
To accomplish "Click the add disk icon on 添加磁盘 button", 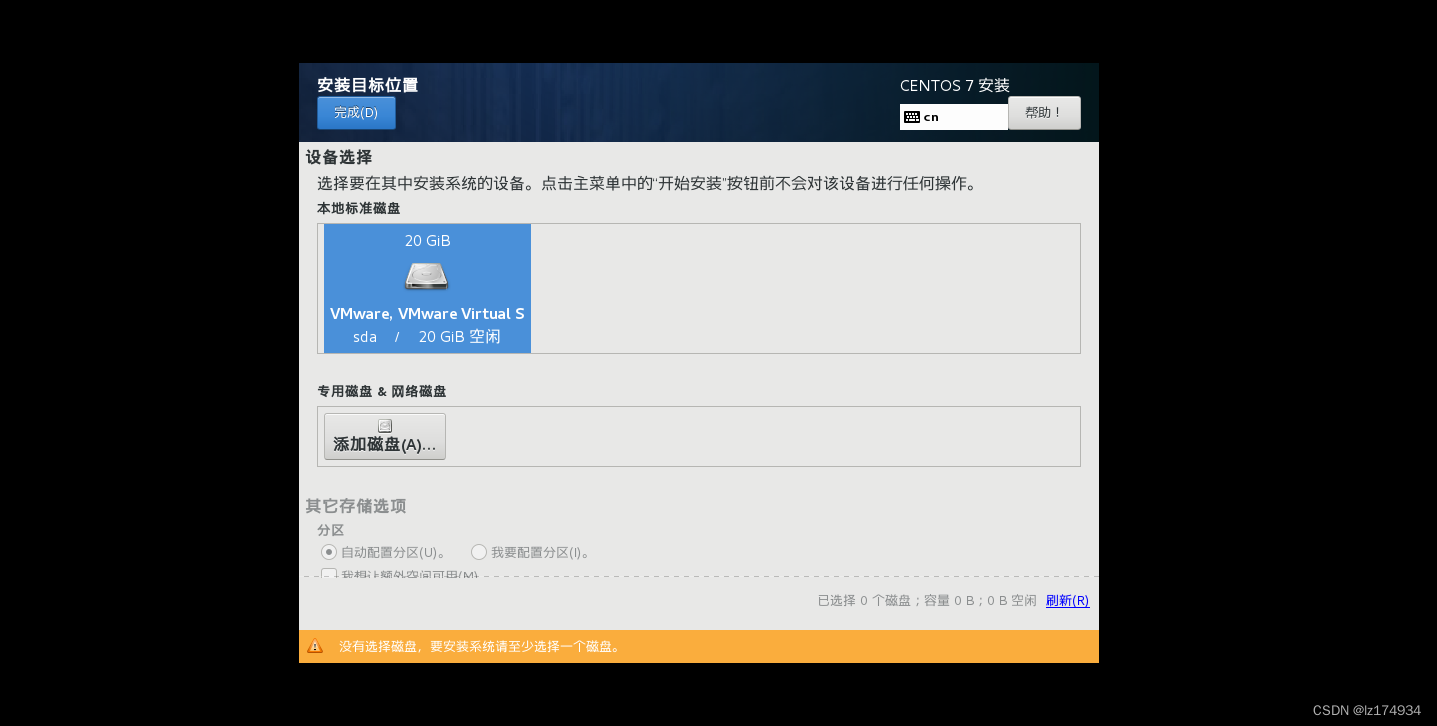I will (x=385, y=424).
